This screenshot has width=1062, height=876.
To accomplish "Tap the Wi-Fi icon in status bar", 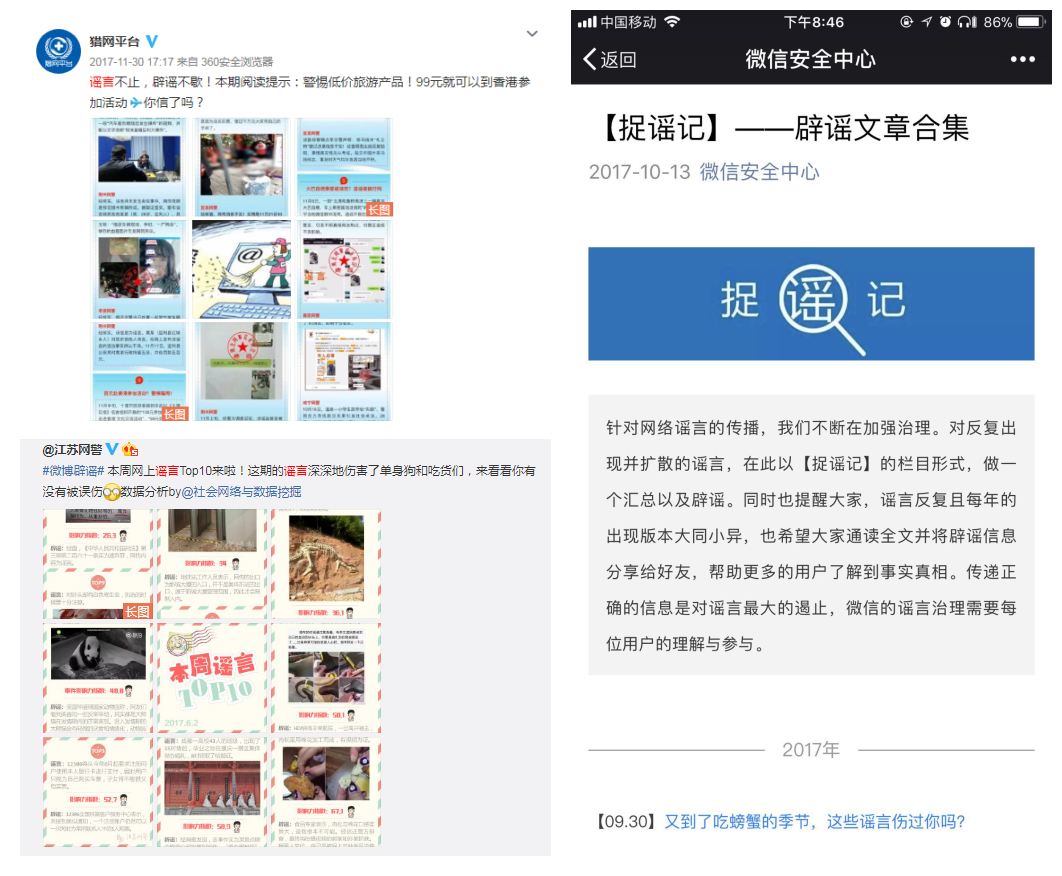I will [672, 22].
